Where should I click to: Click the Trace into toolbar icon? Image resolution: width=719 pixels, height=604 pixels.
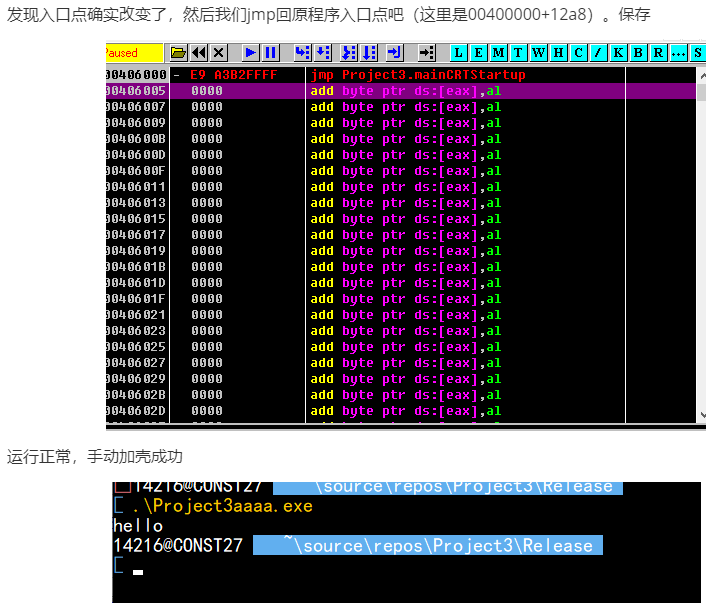349,53
